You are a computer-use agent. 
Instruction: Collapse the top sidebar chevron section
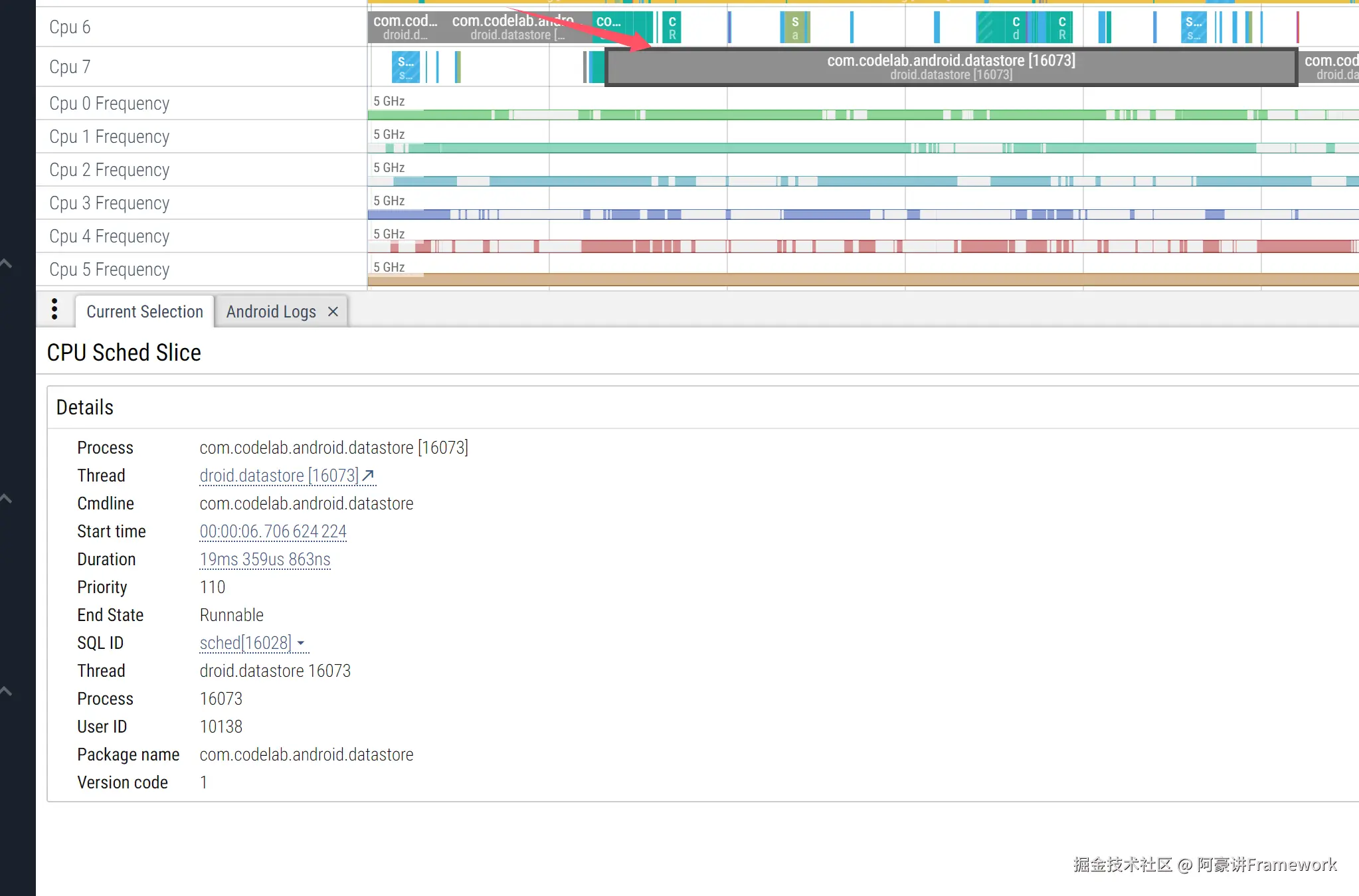(6, 264)
